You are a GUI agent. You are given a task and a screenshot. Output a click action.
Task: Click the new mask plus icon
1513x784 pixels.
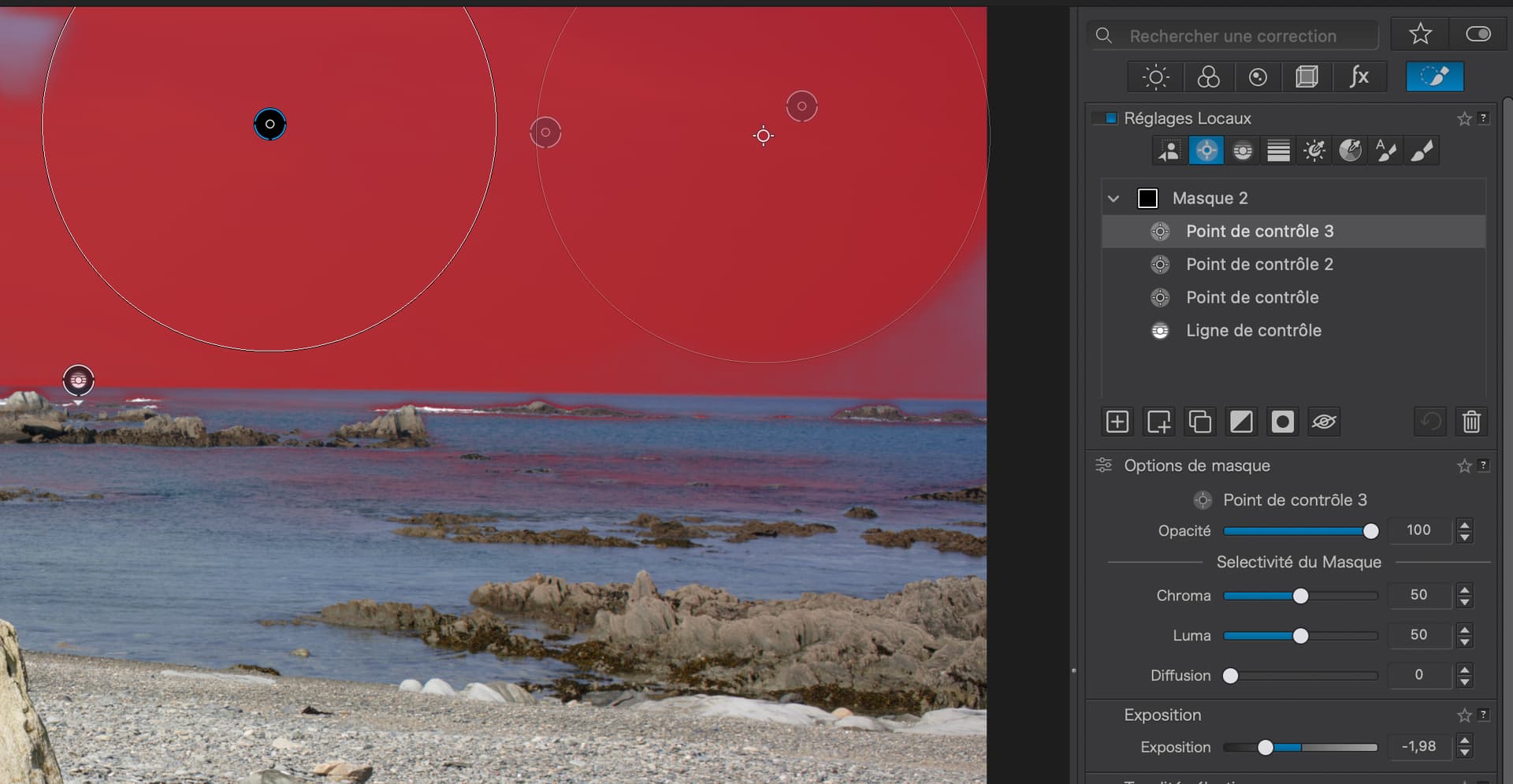tap(1117, 422)
